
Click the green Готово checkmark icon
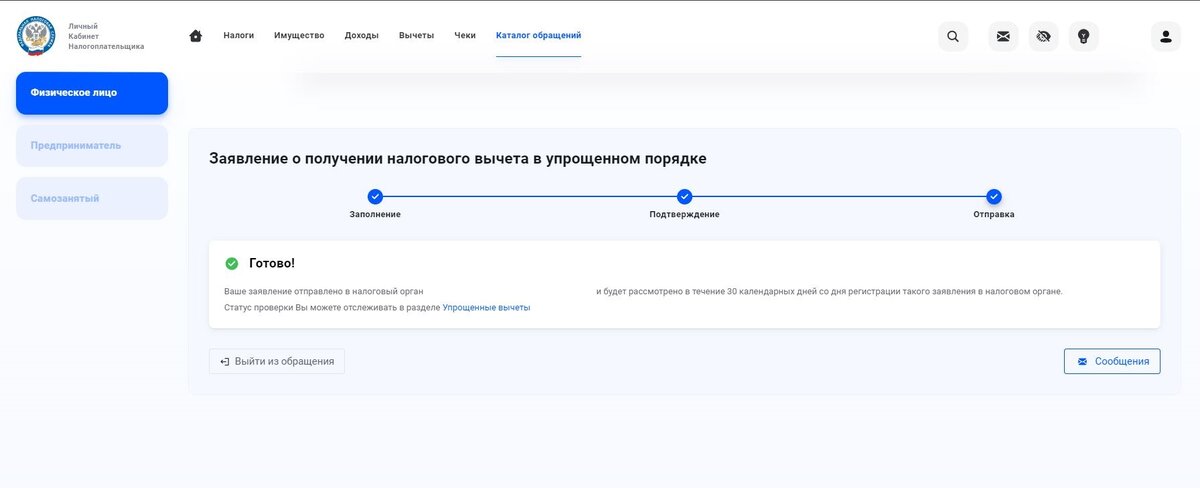tap(232, 263)
